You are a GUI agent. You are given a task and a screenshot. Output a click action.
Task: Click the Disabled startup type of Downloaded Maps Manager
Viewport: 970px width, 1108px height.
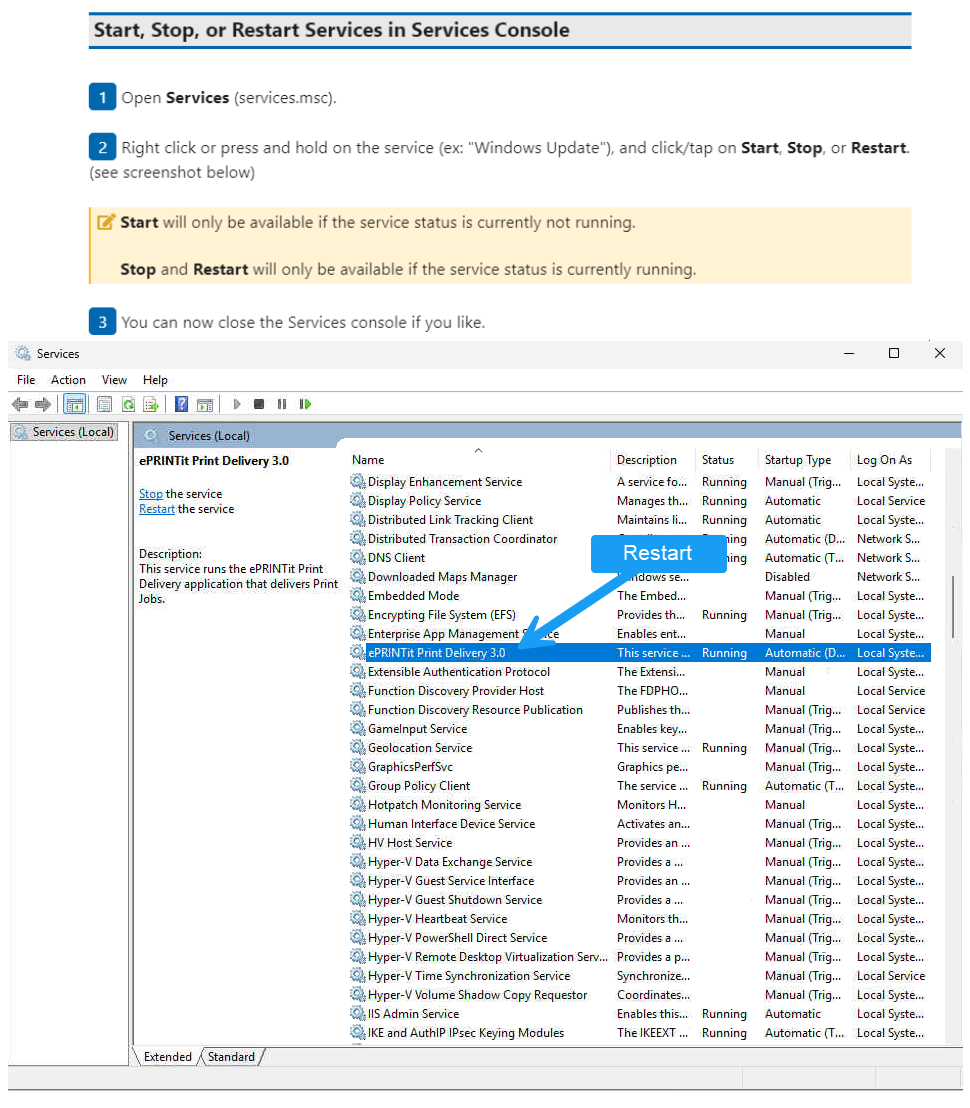click(x=787, y=577)
